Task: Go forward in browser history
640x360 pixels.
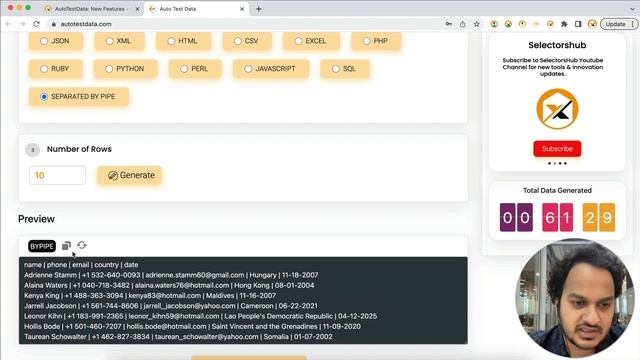Action: point(22,24)
